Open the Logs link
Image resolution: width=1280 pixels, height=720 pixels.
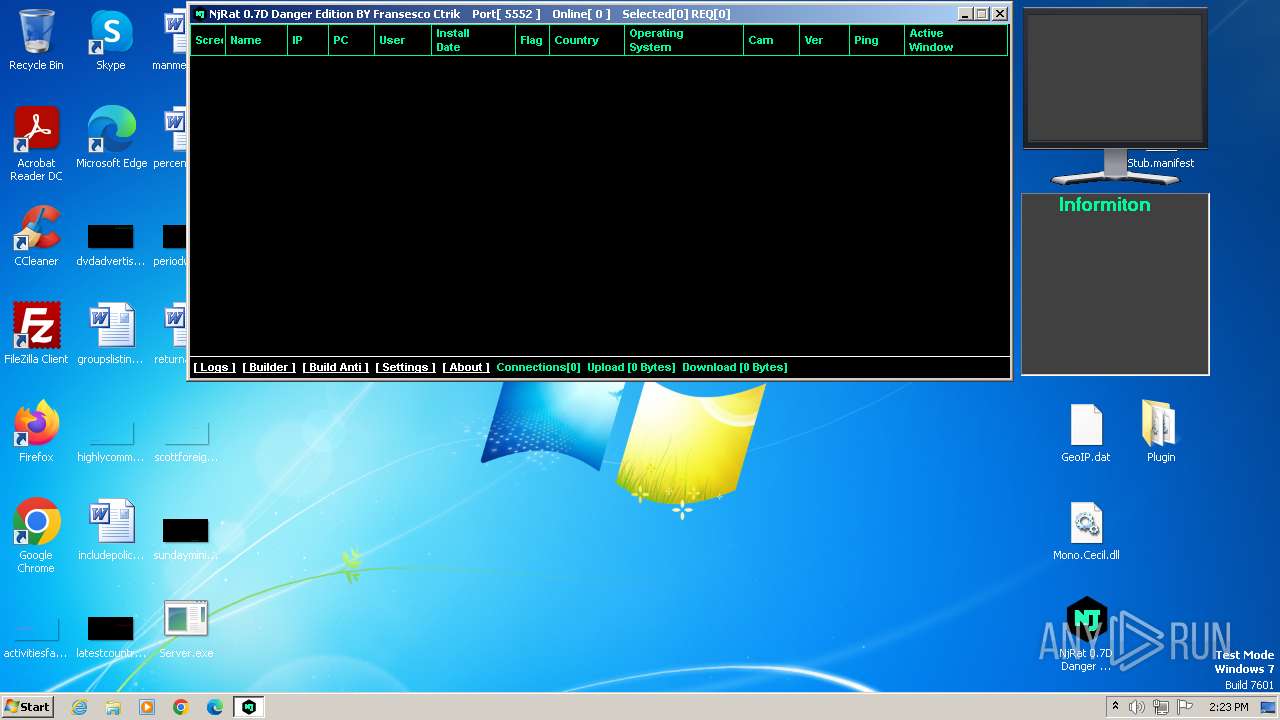pyautogui.click(x=214, y=367)
